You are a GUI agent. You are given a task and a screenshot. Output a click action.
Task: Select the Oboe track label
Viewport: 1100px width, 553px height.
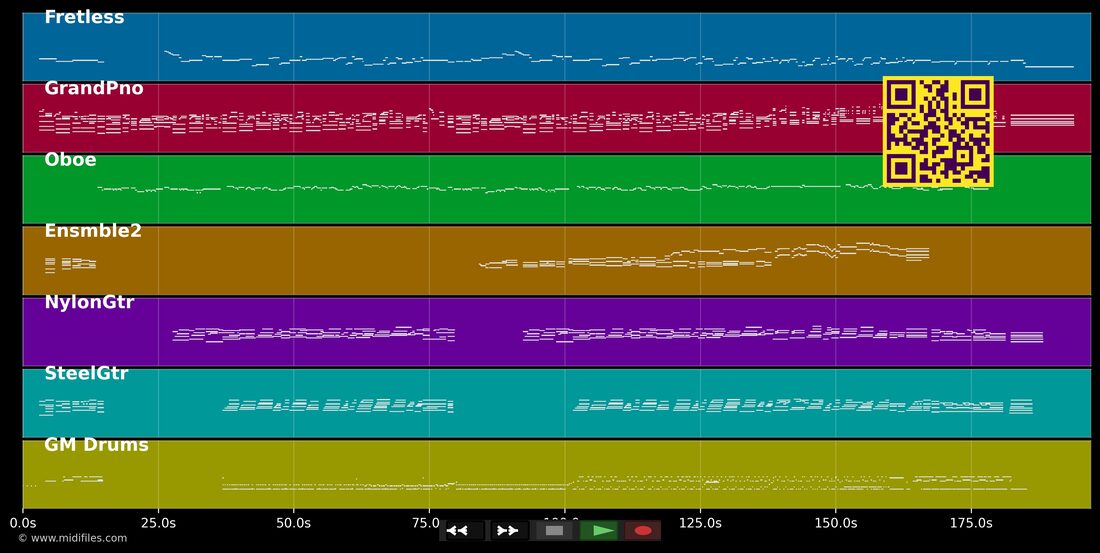(x=70, y=160)
